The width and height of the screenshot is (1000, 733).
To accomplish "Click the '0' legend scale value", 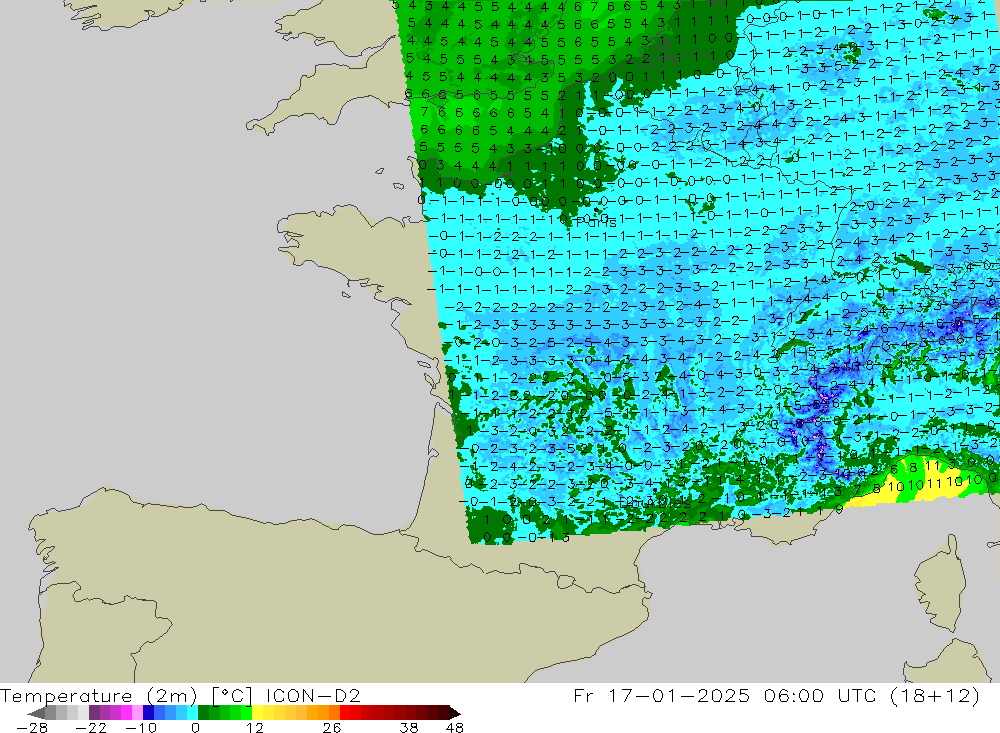I will (x=196, y=727).
